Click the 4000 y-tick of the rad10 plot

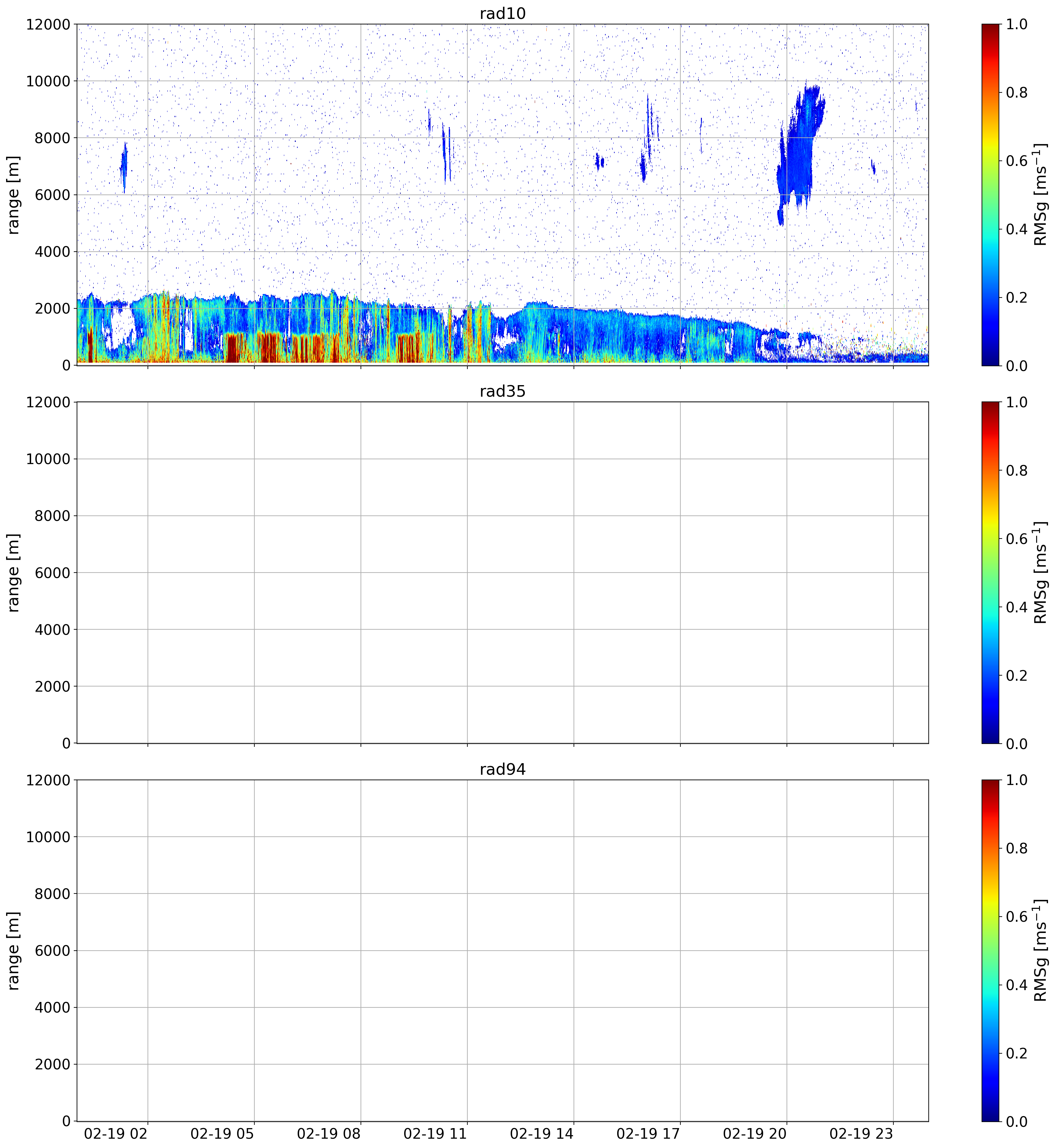53,252
